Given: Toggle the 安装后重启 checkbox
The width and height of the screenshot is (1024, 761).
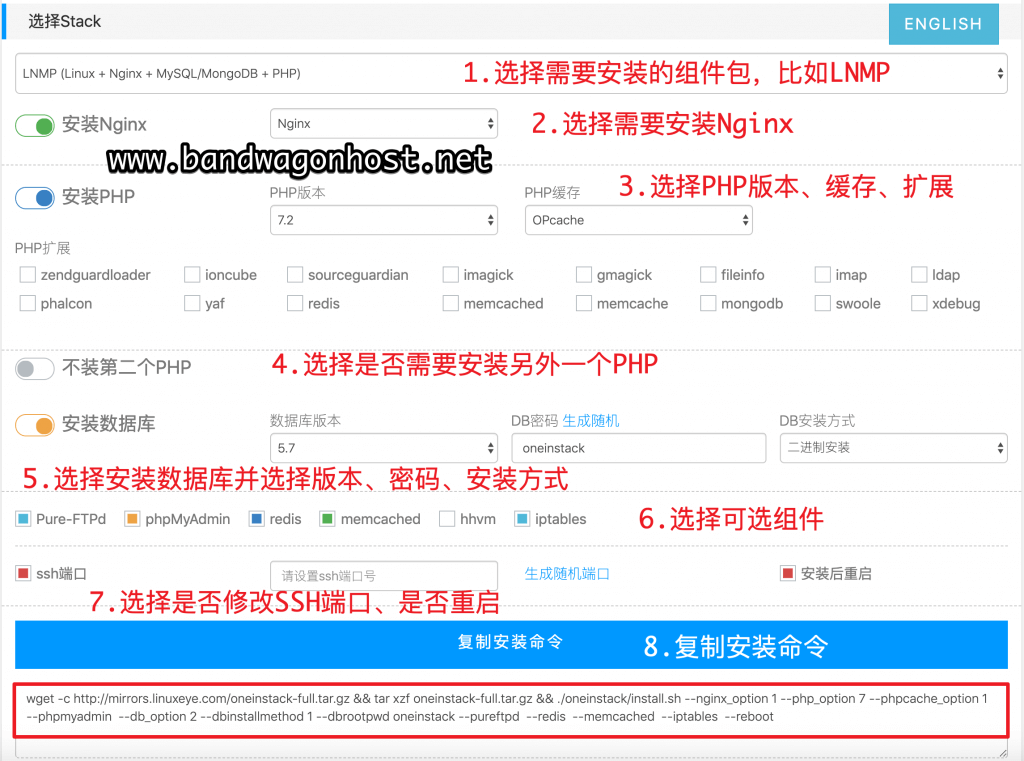Looking at the screenshot, I should [788, 574].
